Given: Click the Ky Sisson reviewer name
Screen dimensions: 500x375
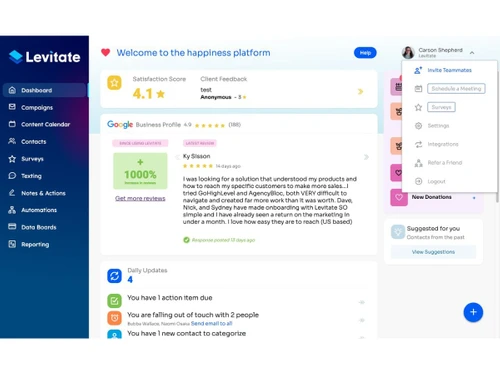Looking at the screenshot, I should [196, 156].
